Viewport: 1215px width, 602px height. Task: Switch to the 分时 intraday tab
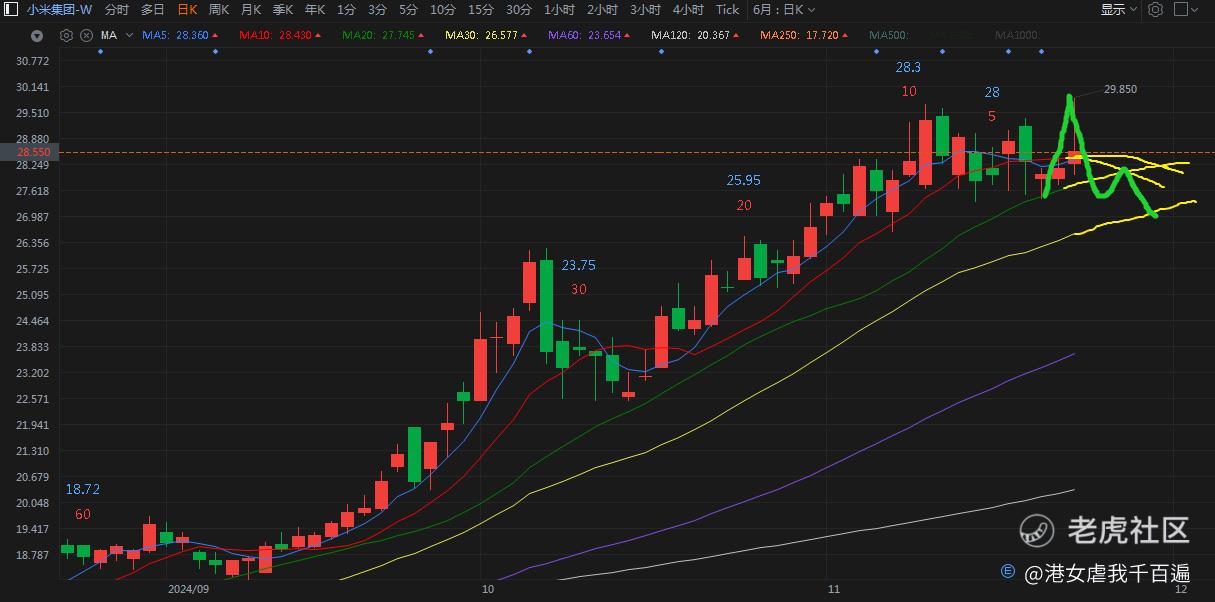[x=116, y=9]
